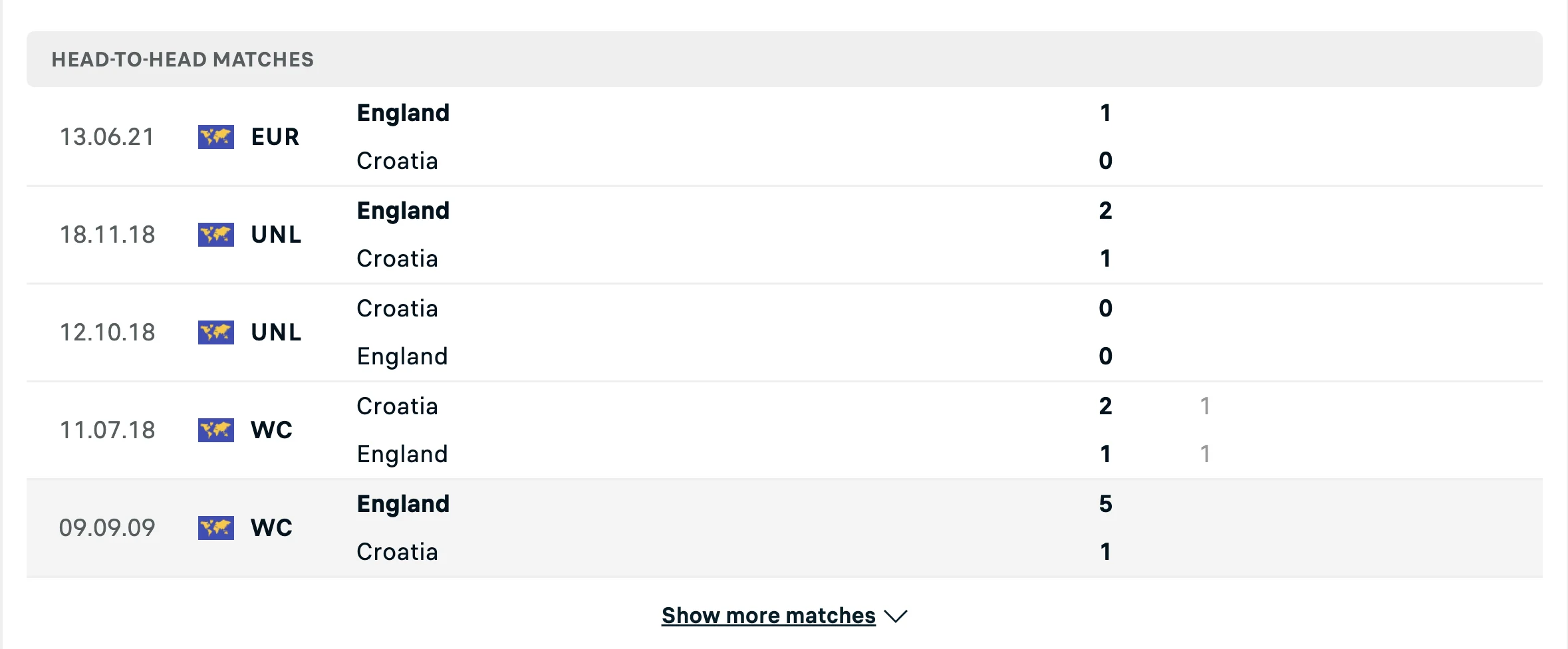
Task: Select England in the 09.09.09 match row
Action: tap(403, 504)
